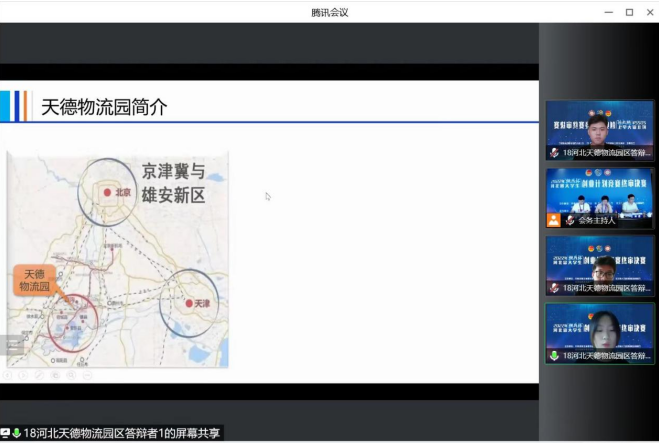Click the previous slide arrow in slideshow controls

5,376
